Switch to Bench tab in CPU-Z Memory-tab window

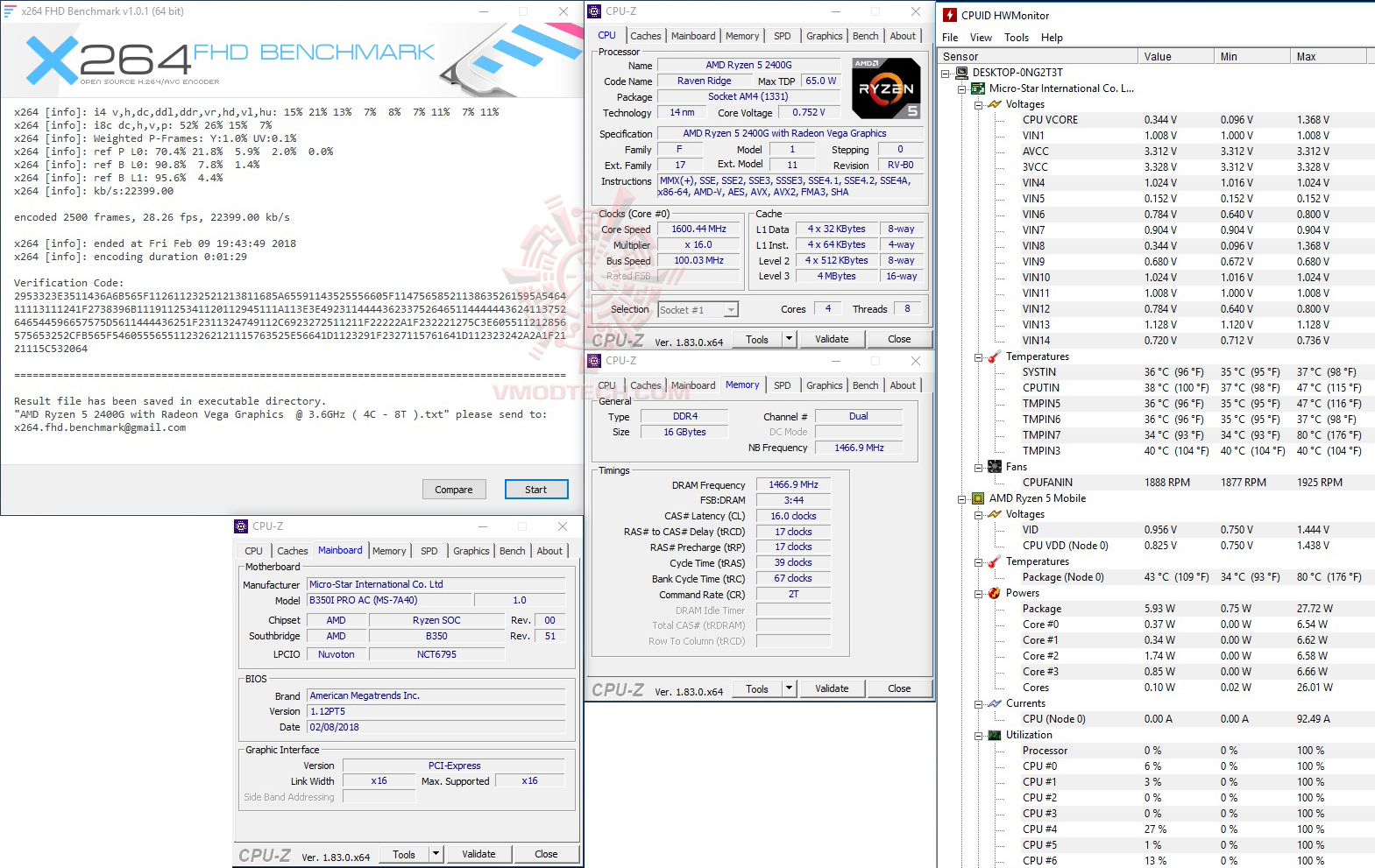point(866,385)
